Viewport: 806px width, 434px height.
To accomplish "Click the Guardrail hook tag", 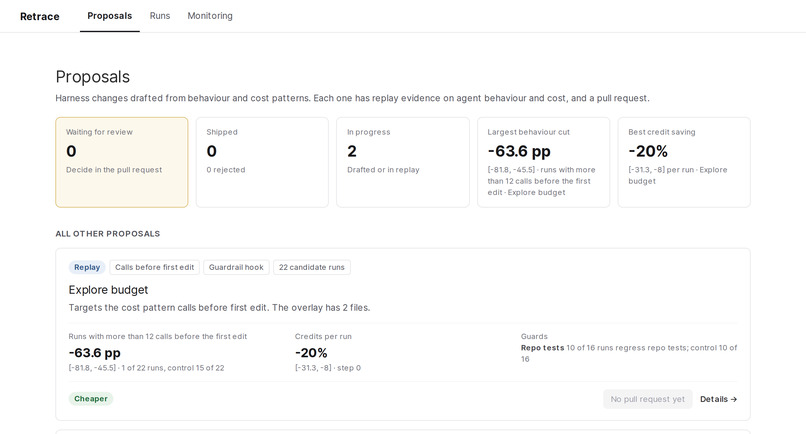I will point(236,267).
